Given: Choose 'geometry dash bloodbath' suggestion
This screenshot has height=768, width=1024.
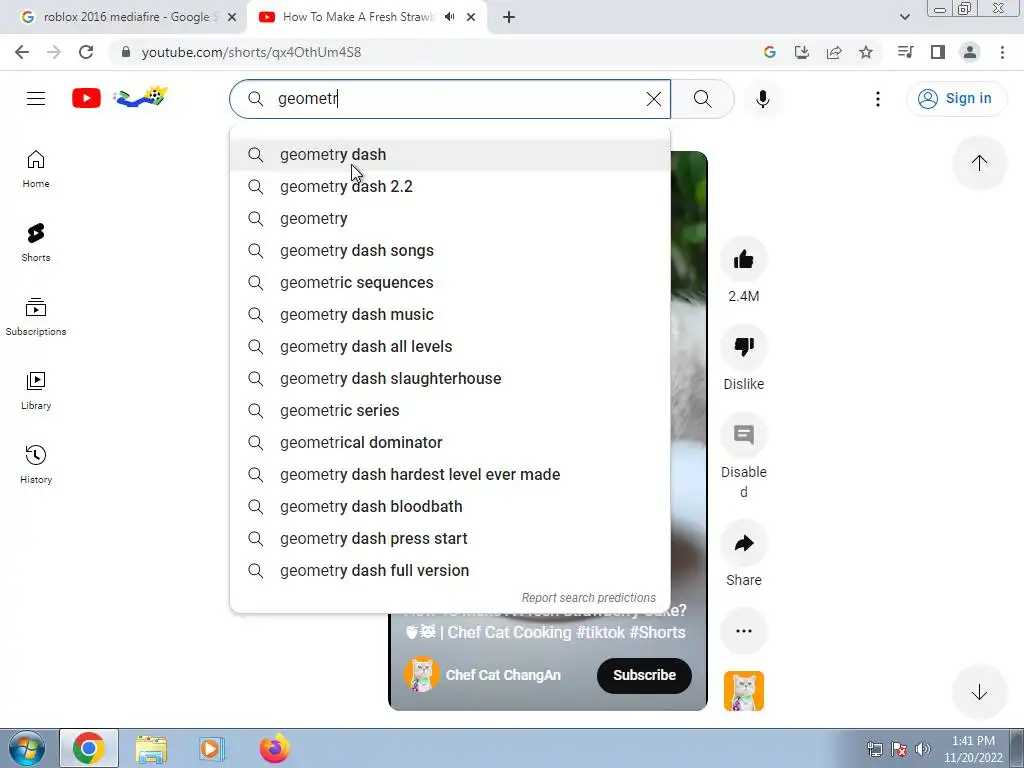Looking at the screenshot, I should pyautogui.click(x=450, y=507).
